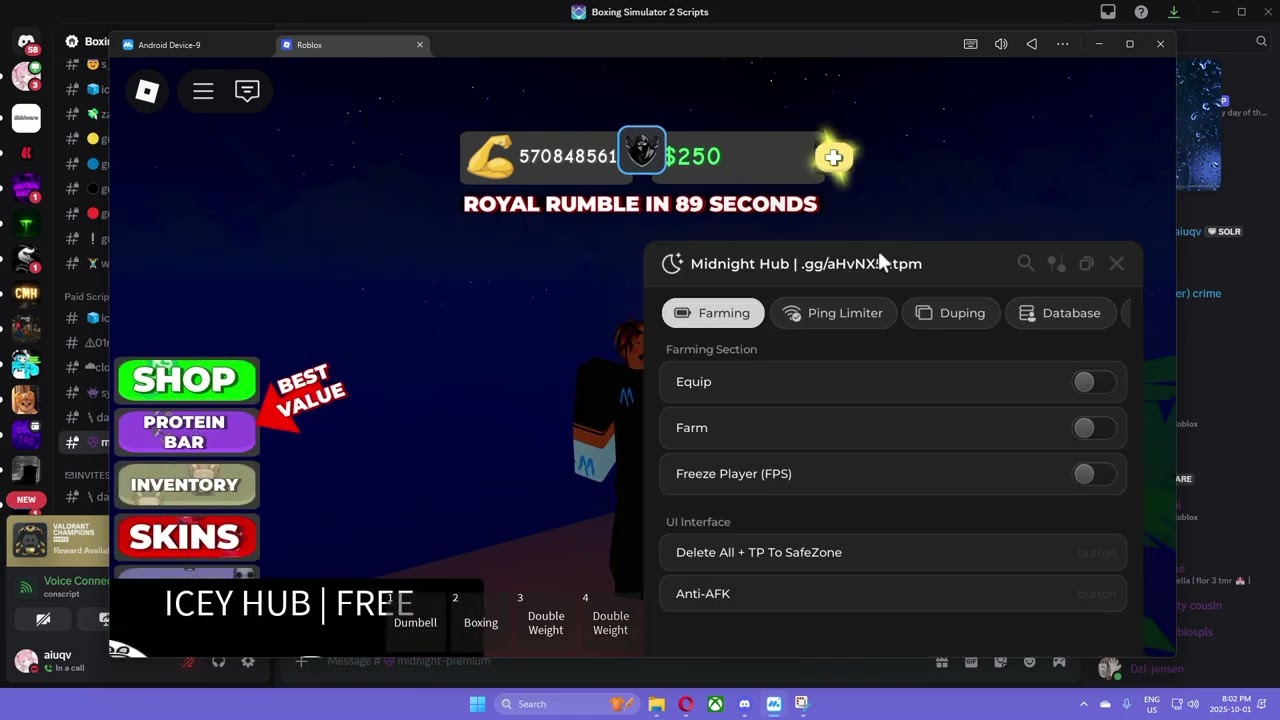Click Midnight Hub overlapping-windows icon
Screen dimensions: 1280x720
[x=1086, y=263]
